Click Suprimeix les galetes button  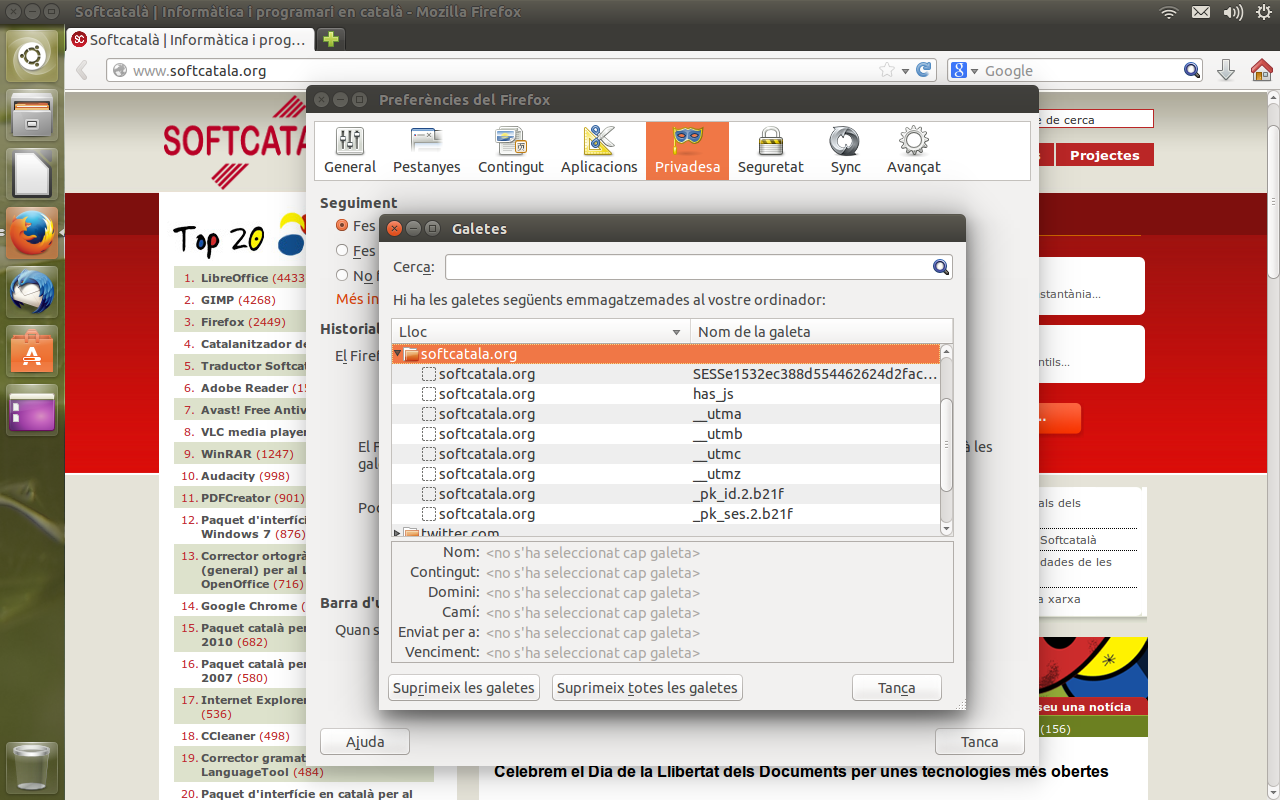(x=464, y=688)
